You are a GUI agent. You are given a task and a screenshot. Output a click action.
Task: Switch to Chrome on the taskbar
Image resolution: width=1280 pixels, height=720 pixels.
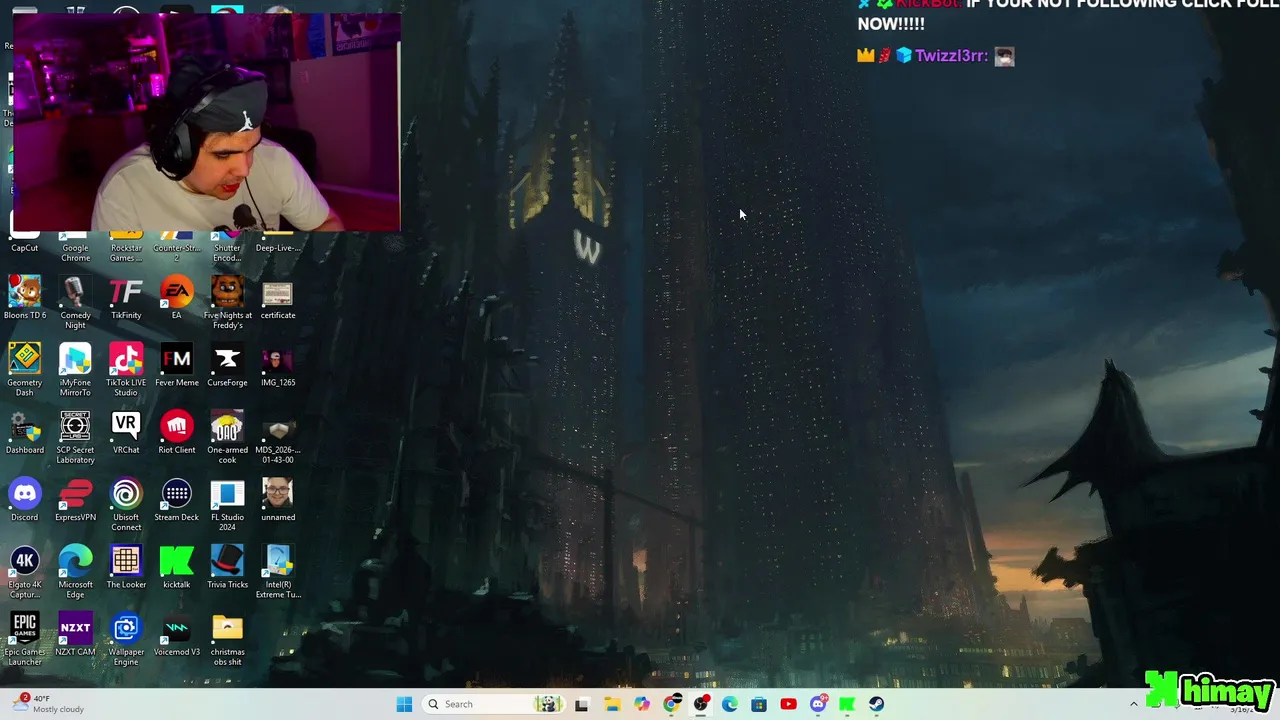(671, 704)
